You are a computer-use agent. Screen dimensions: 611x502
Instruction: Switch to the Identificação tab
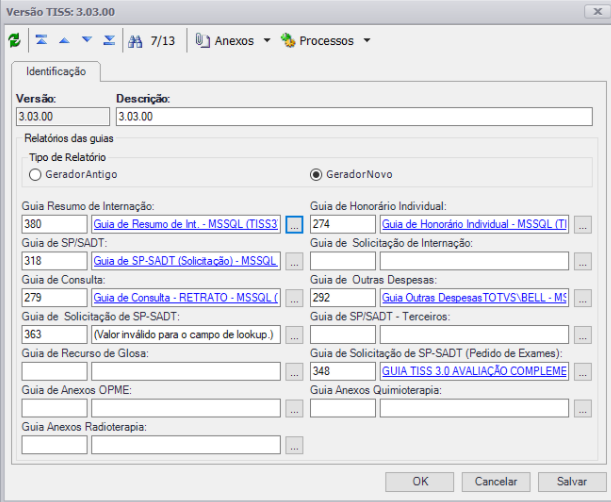point(56,71)
